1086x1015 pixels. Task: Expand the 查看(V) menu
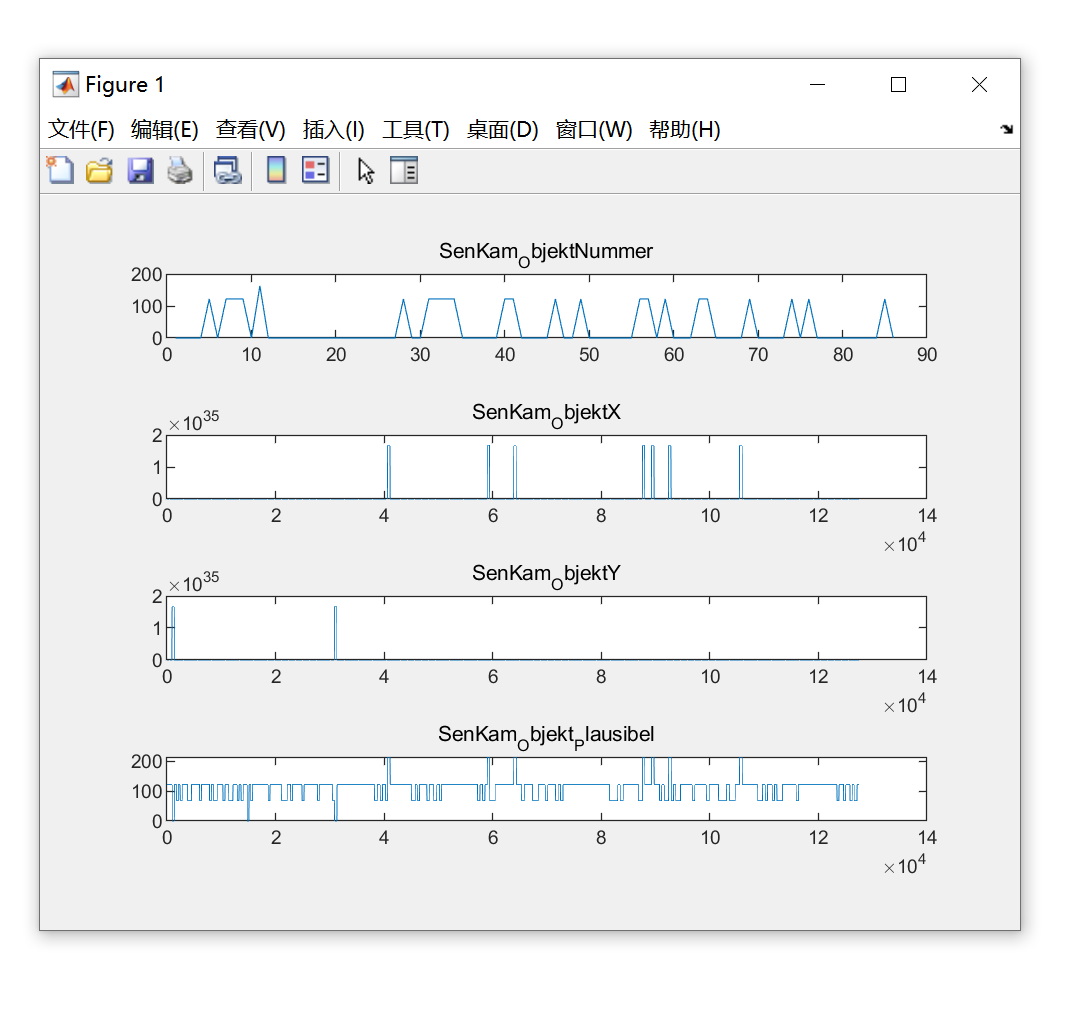click(x=251, y=130)
